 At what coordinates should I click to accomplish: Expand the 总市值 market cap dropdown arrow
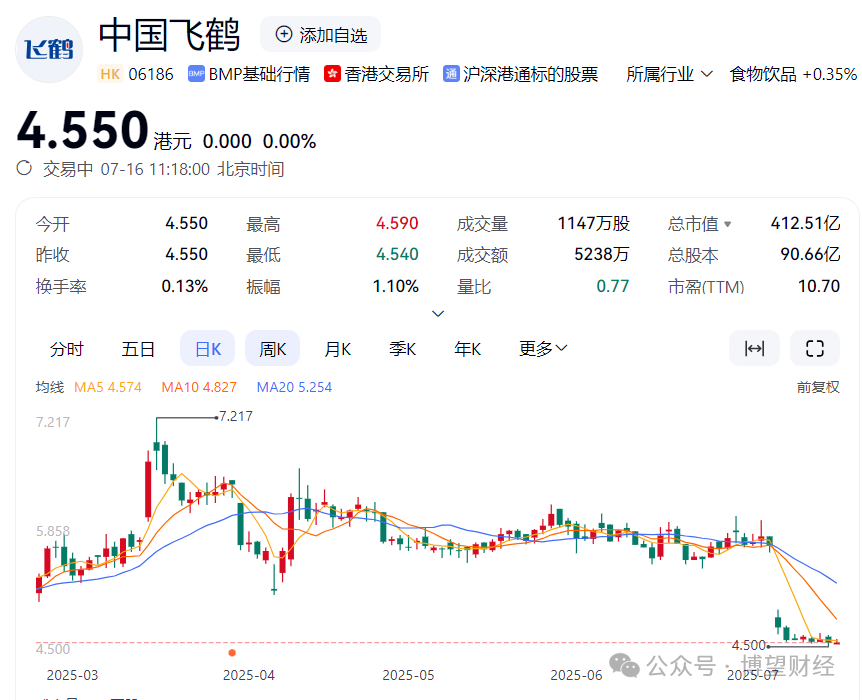pyautogui.click(x=727, y=224)
